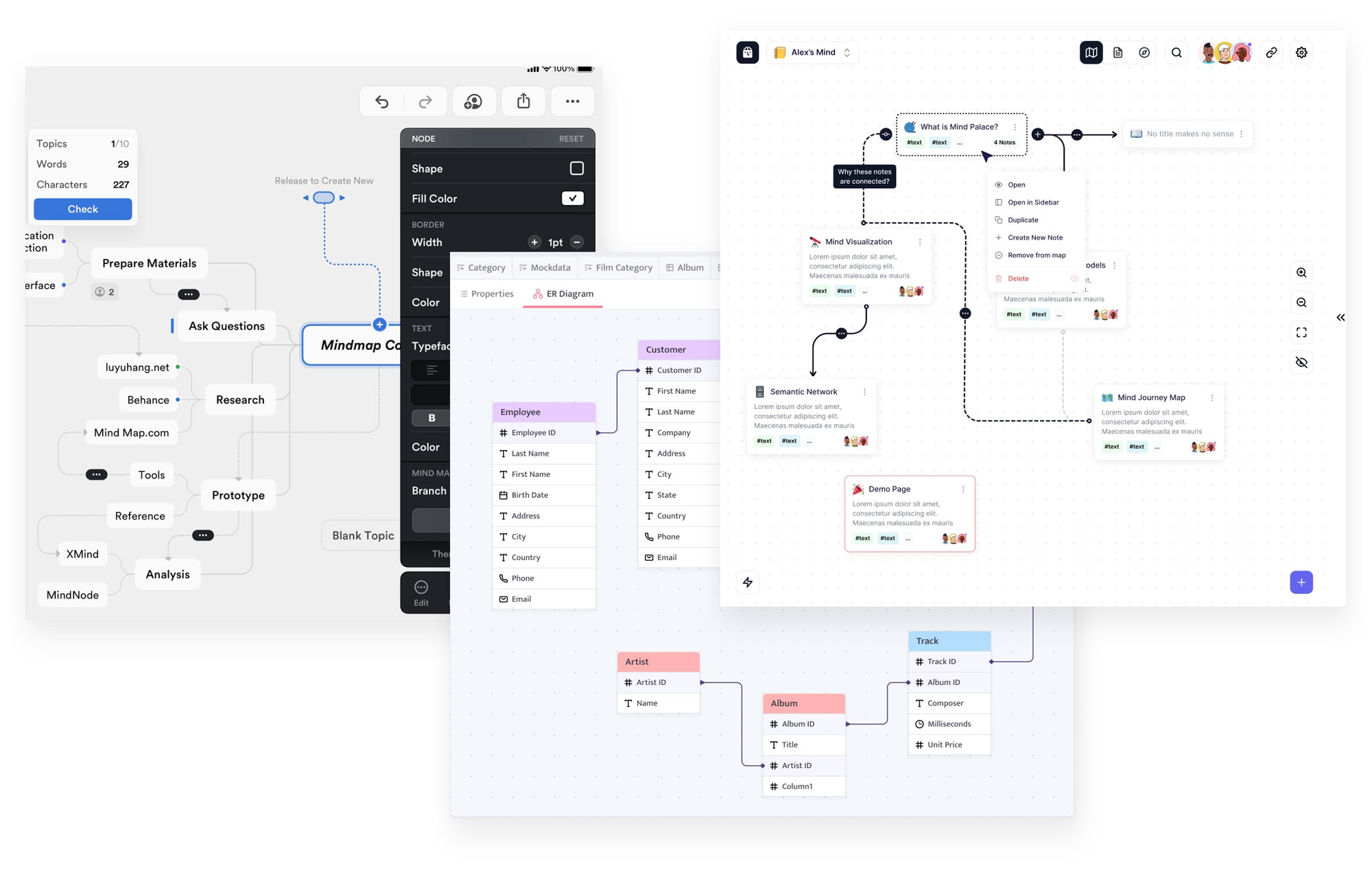1372x877 pixels.
Task: Open three-dot menu on Demo Page card
Action: (x=963, y=489)
